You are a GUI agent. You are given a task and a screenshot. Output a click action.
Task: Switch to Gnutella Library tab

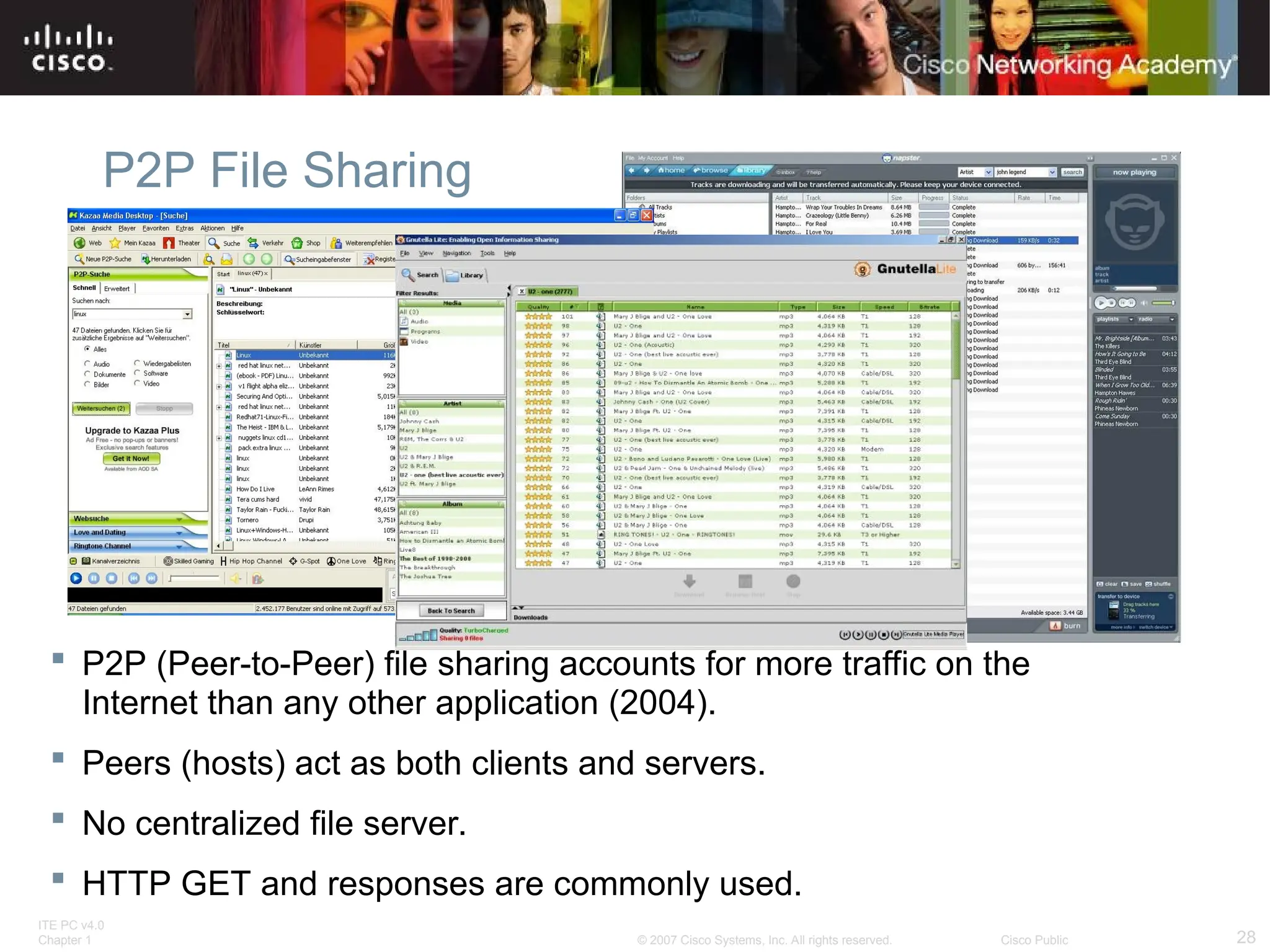(x=465, y=275)
